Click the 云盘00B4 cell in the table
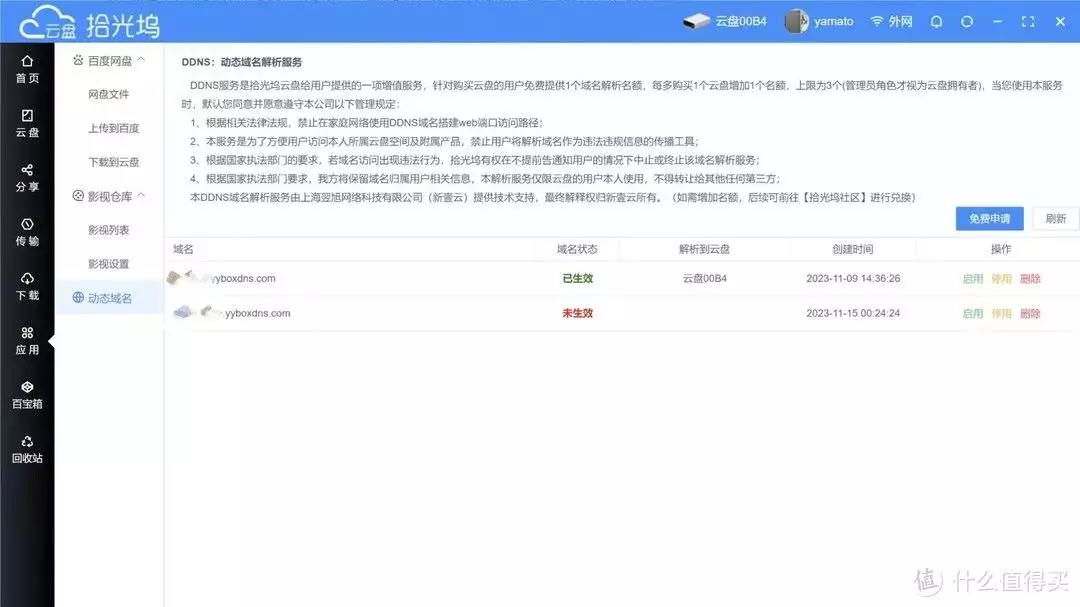 tap(705, 278)
